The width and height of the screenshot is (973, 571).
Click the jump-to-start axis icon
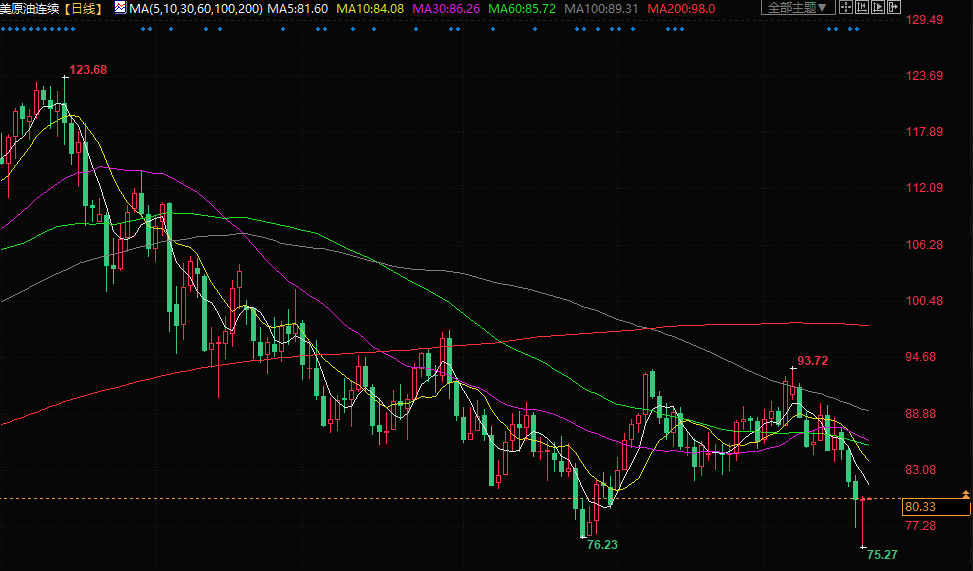point(862,7)
